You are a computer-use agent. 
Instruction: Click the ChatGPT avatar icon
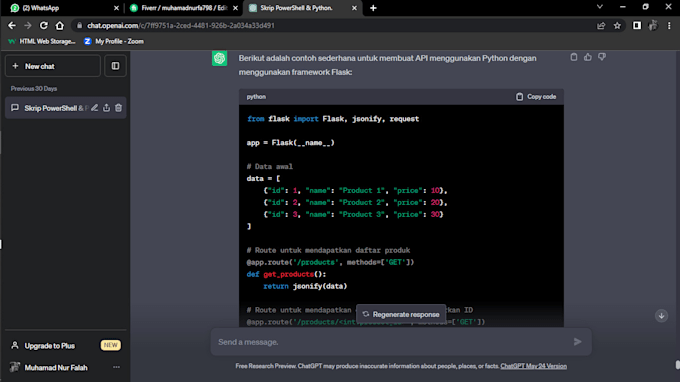pos(219,59)
